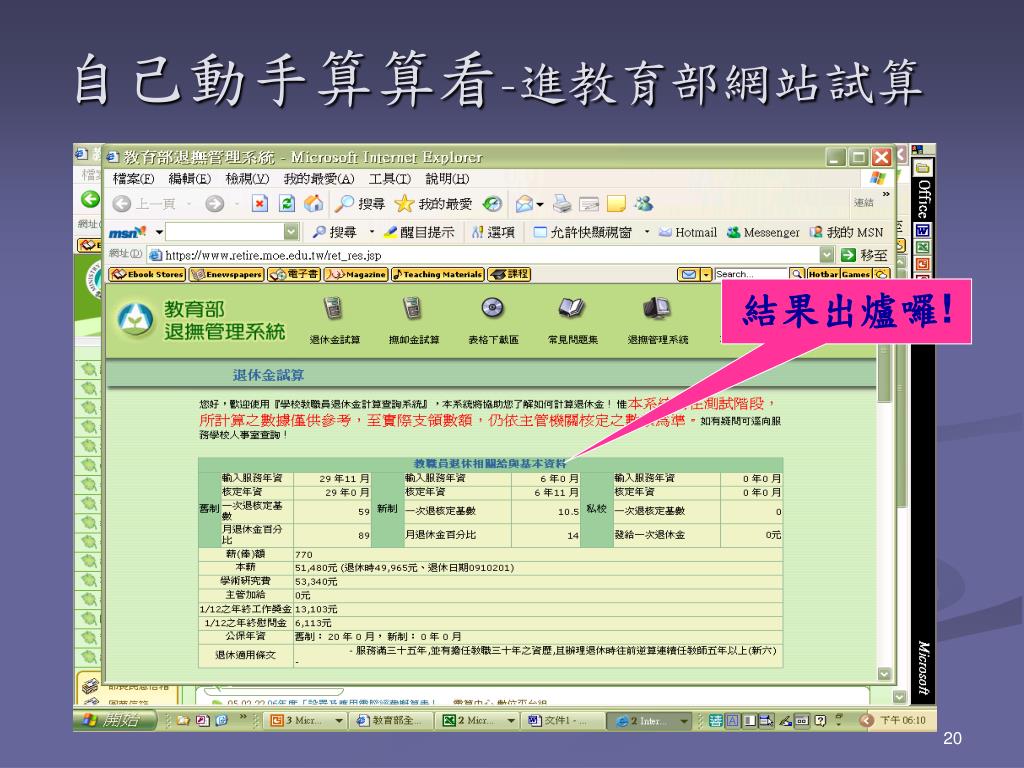The image size is (1024, 768).
Task: Click the 連結 Links bar label
Action: coord(863,202)
